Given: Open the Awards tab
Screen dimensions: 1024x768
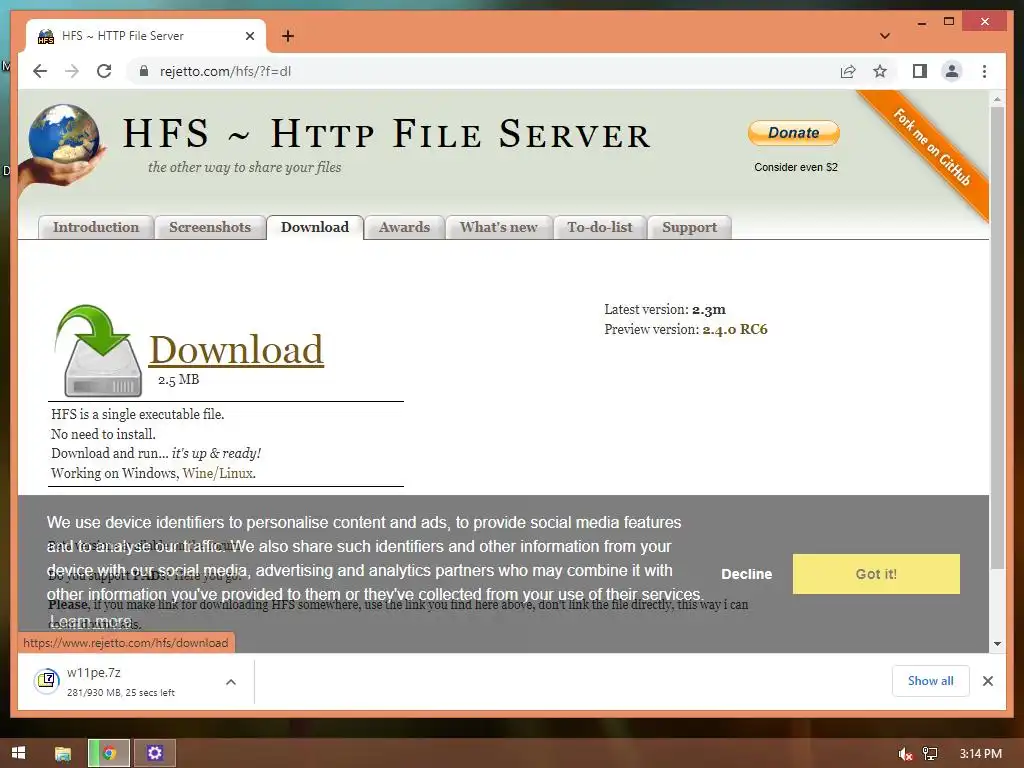Looking at the screenshot, I should [404, 227].
